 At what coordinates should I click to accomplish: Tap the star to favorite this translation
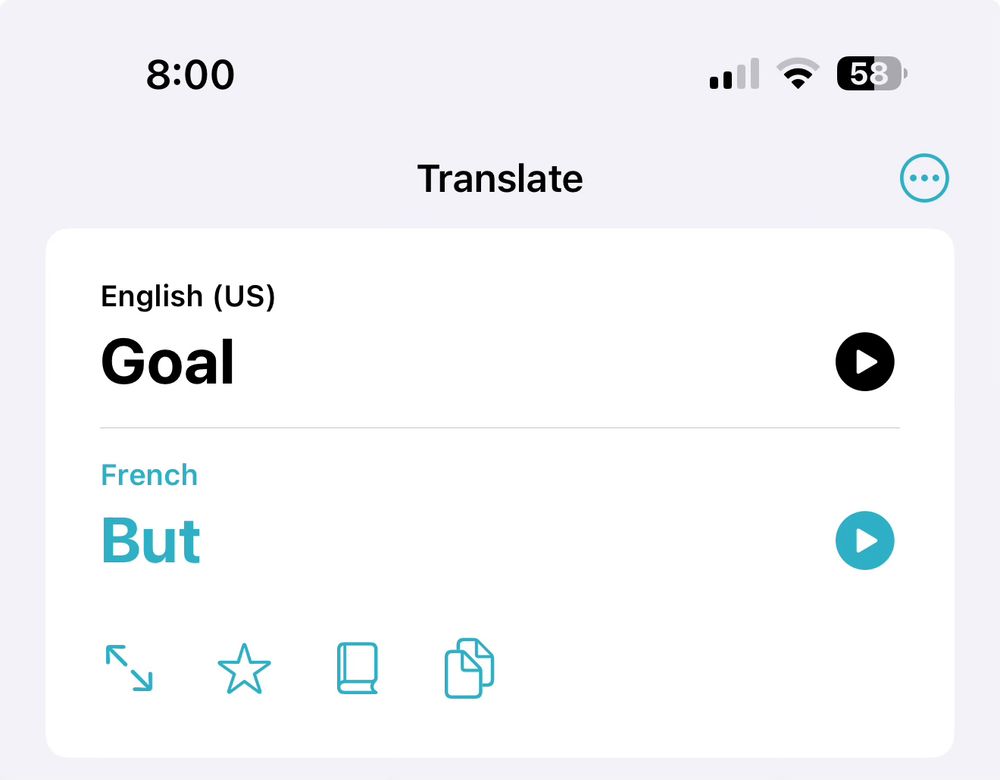coord(243,668)
